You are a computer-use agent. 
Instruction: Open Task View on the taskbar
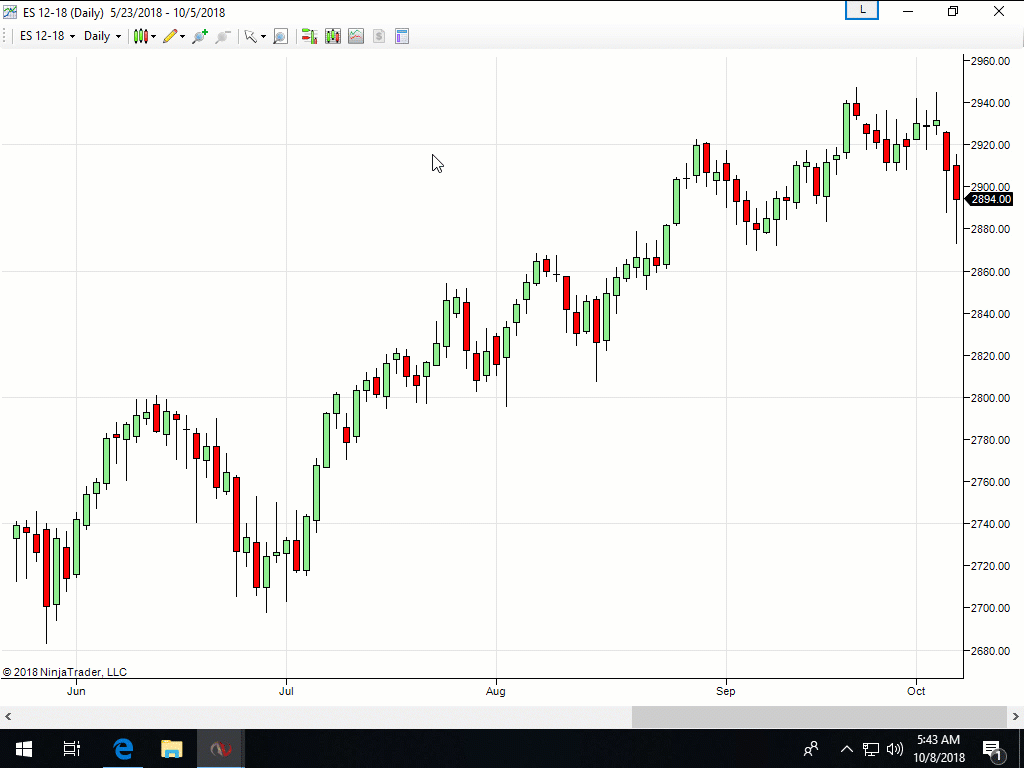click(x=72, y=748)
